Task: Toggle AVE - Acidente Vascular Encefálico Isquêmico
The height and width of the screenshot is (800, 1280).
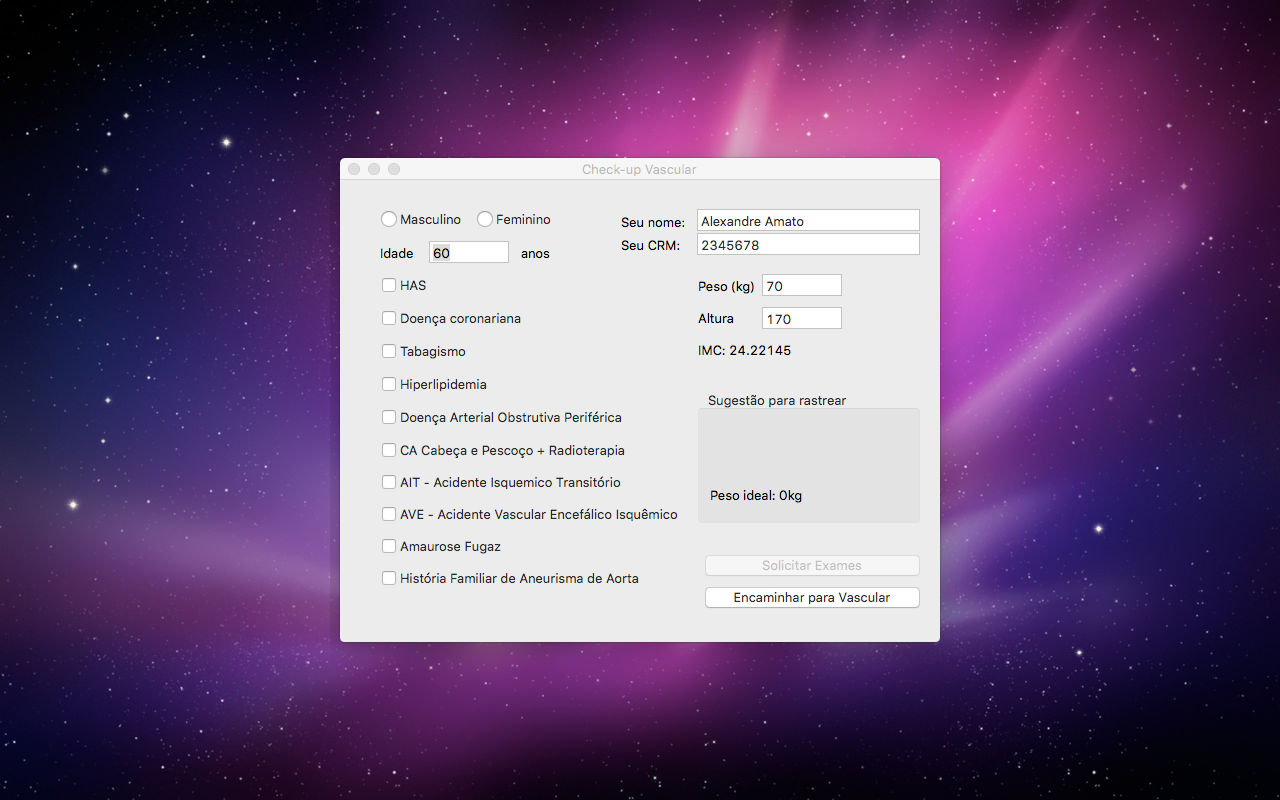Action: coord(389,514)
